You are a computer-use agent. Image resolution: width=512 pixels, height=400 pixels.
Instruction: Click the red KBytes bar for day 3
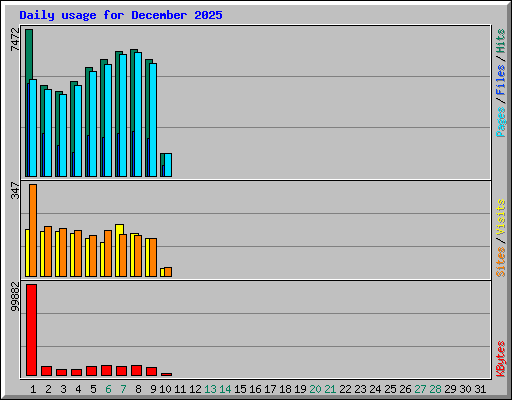tap(61, 372)
